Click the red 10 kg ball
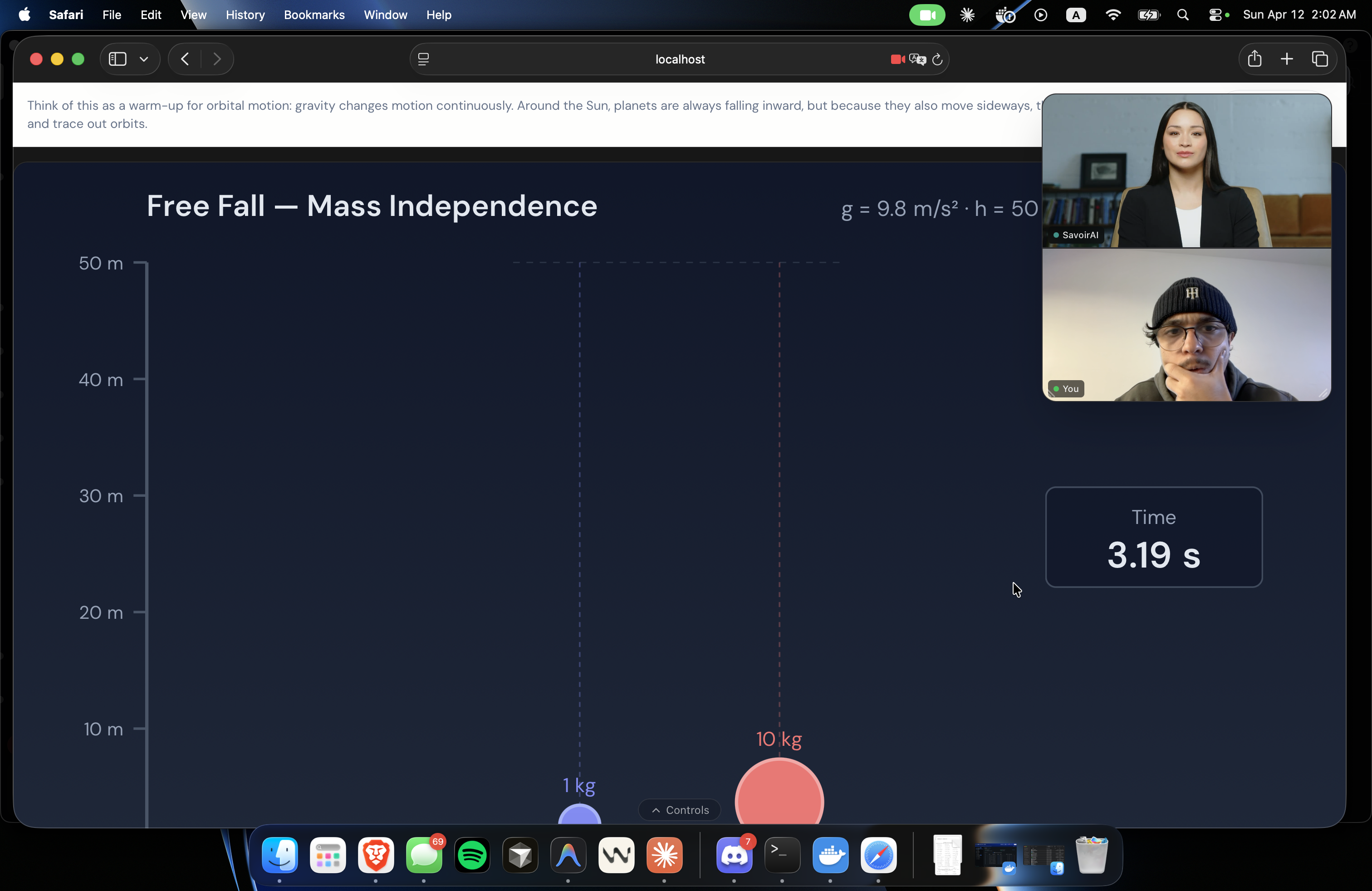This screenshot has height=891, width=1372. pyautogui.click(x=779, y=795)
